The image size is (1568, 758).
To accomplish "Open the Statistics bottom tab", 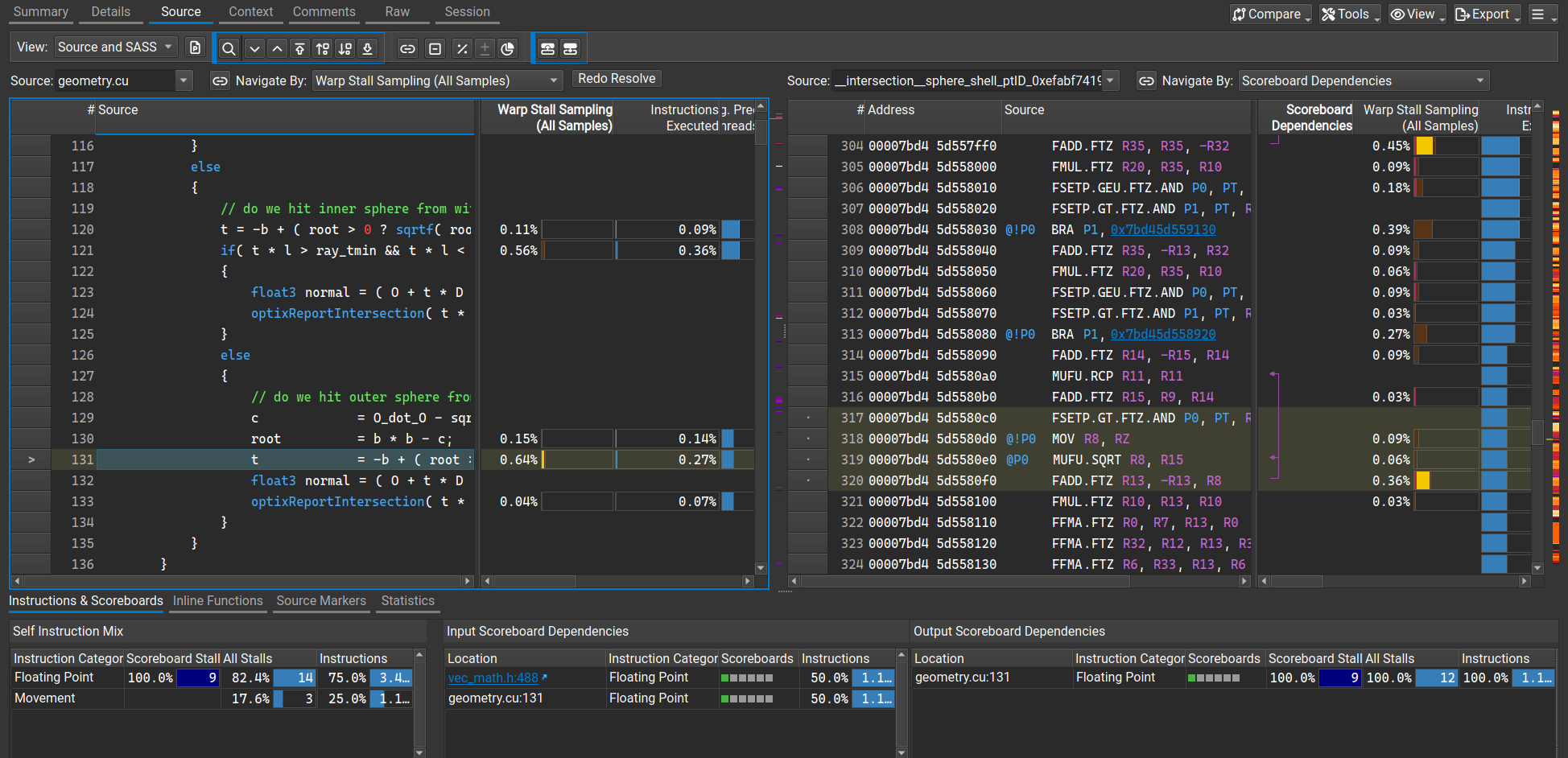I will (407, 601).
